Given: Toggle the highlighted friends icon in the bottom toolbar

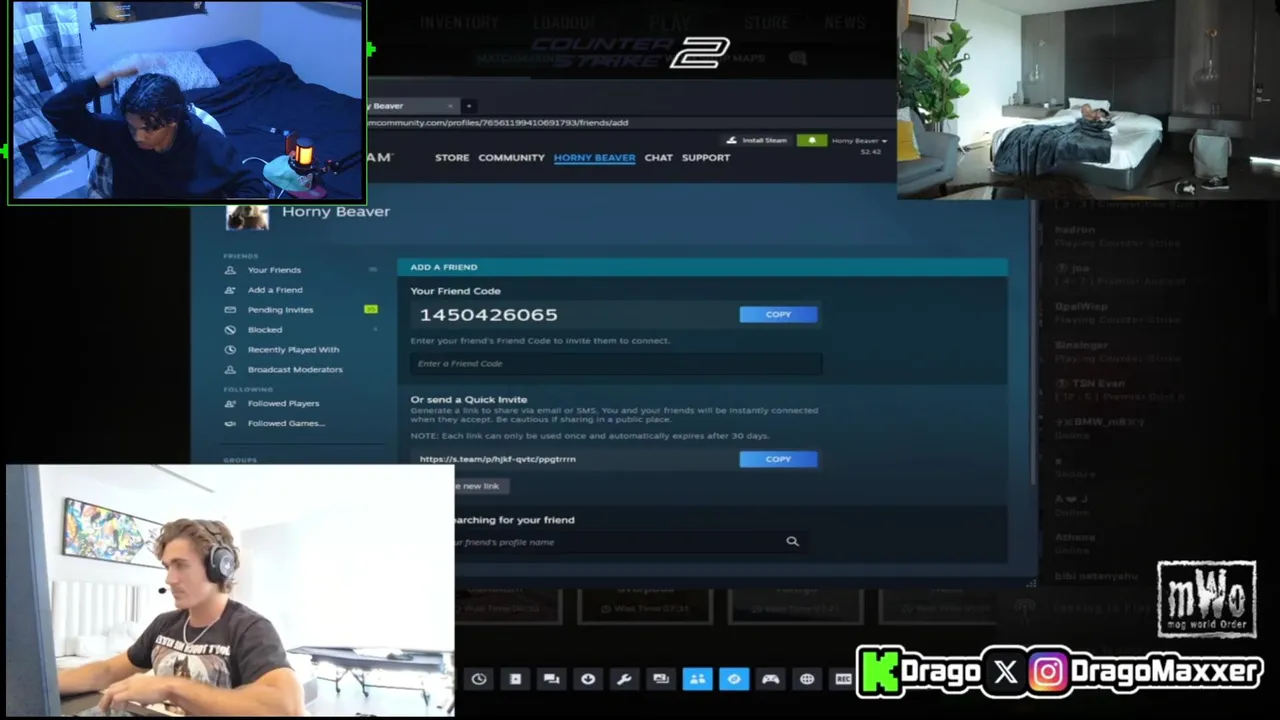Looking at the screenshot, I should (697, 679).
